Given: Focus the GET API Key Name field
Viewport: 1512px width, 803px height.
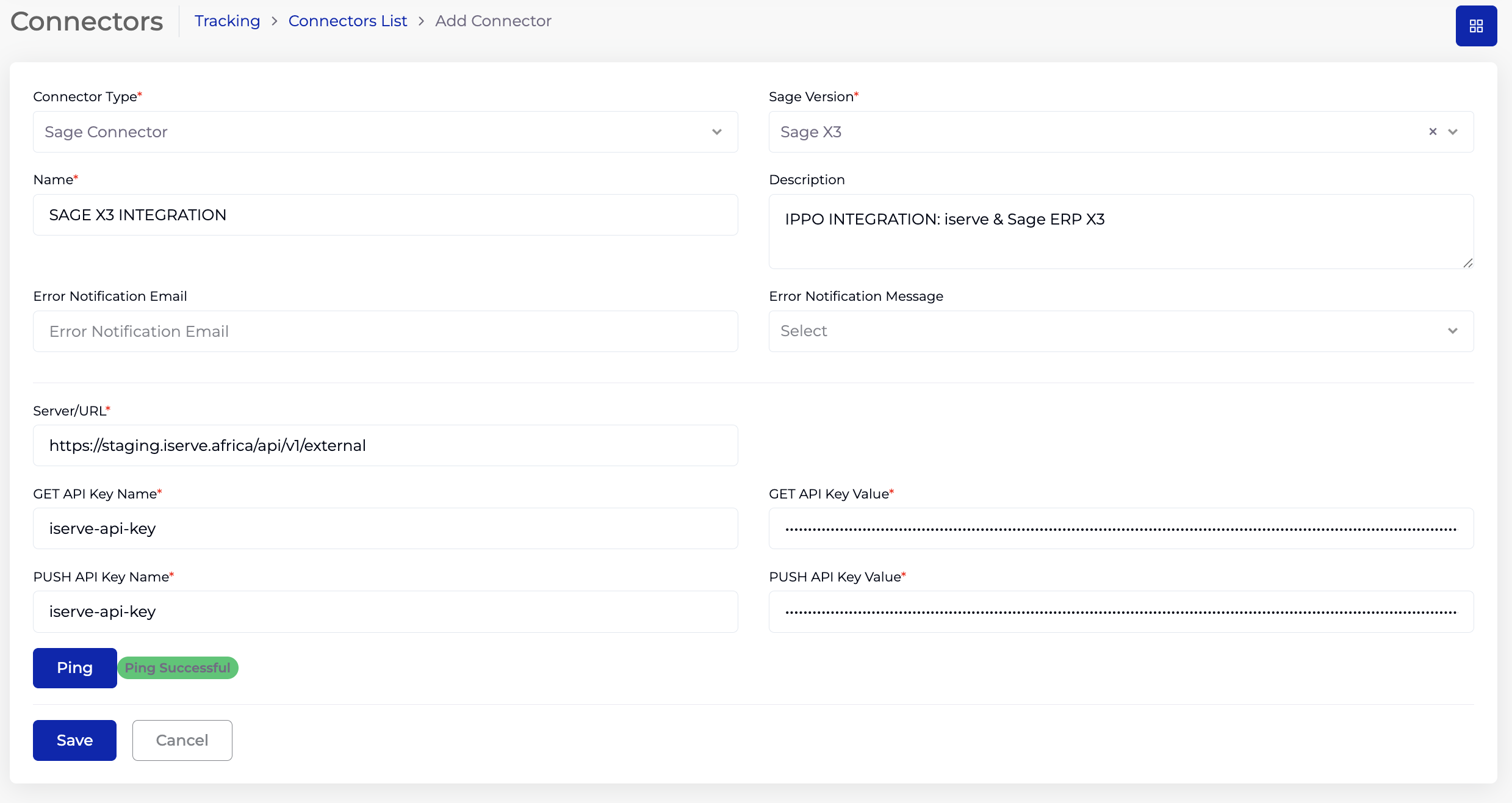Looking at the screenshot, I should (x=386, y=528).
